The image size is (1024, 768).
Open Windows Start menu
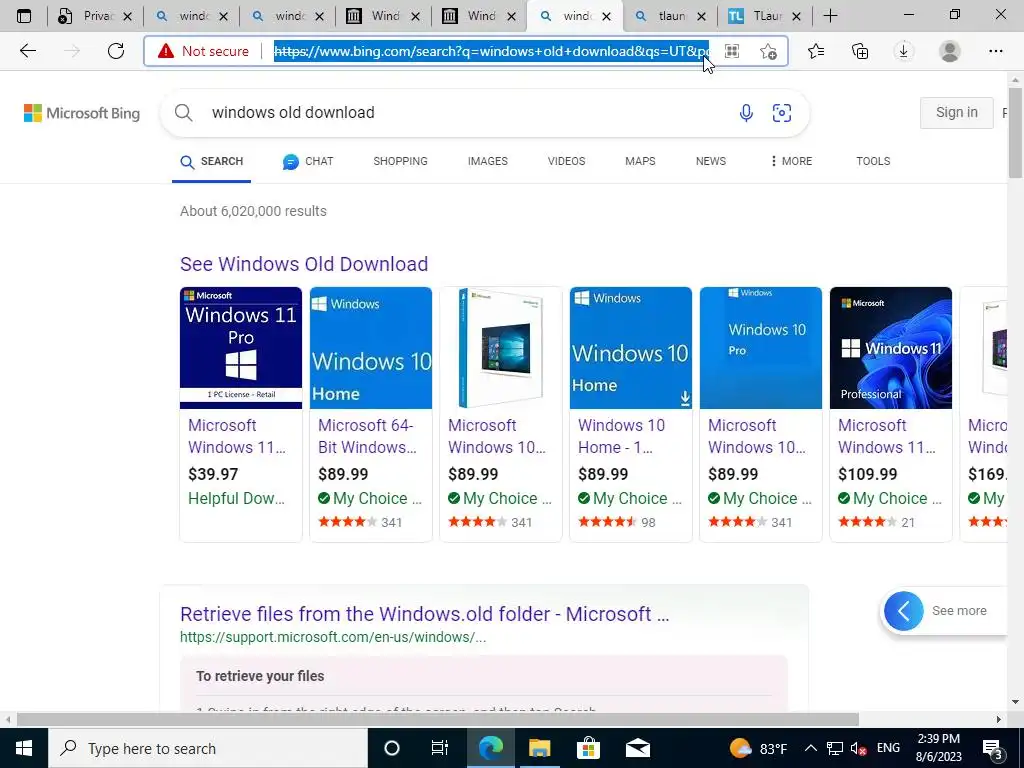pyautogui.click(x=24, y=748)
